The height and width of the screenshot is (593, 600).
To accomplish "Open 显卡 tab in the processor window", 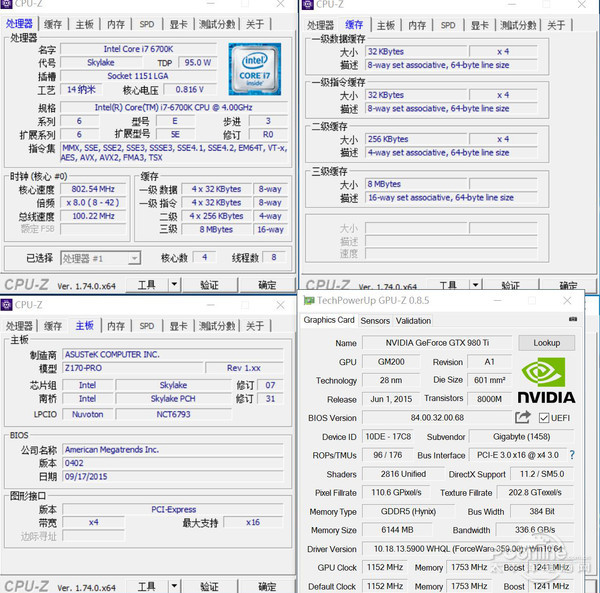I will (179, 24).
